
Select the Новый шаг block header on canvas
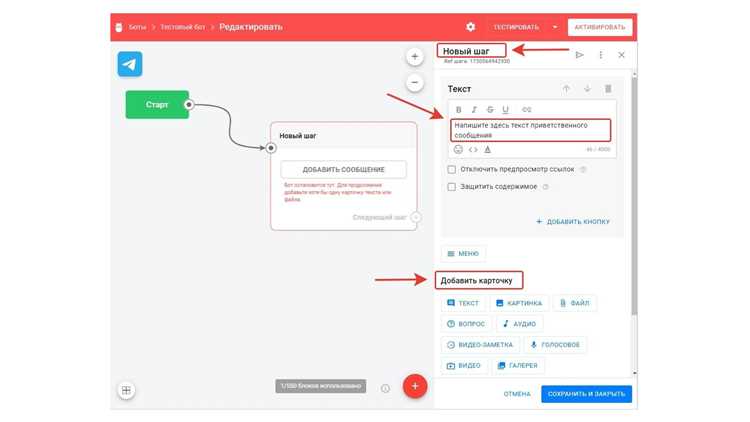[343, 136]
